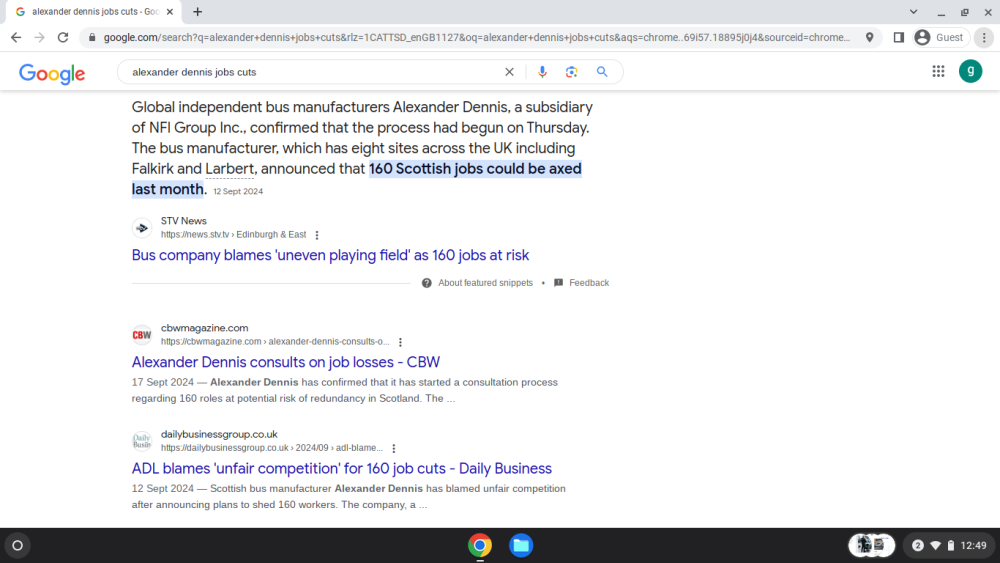1000x563 pixels.
Task: Open the Chrome three-dot menu
Action: (x=984, y=38)
